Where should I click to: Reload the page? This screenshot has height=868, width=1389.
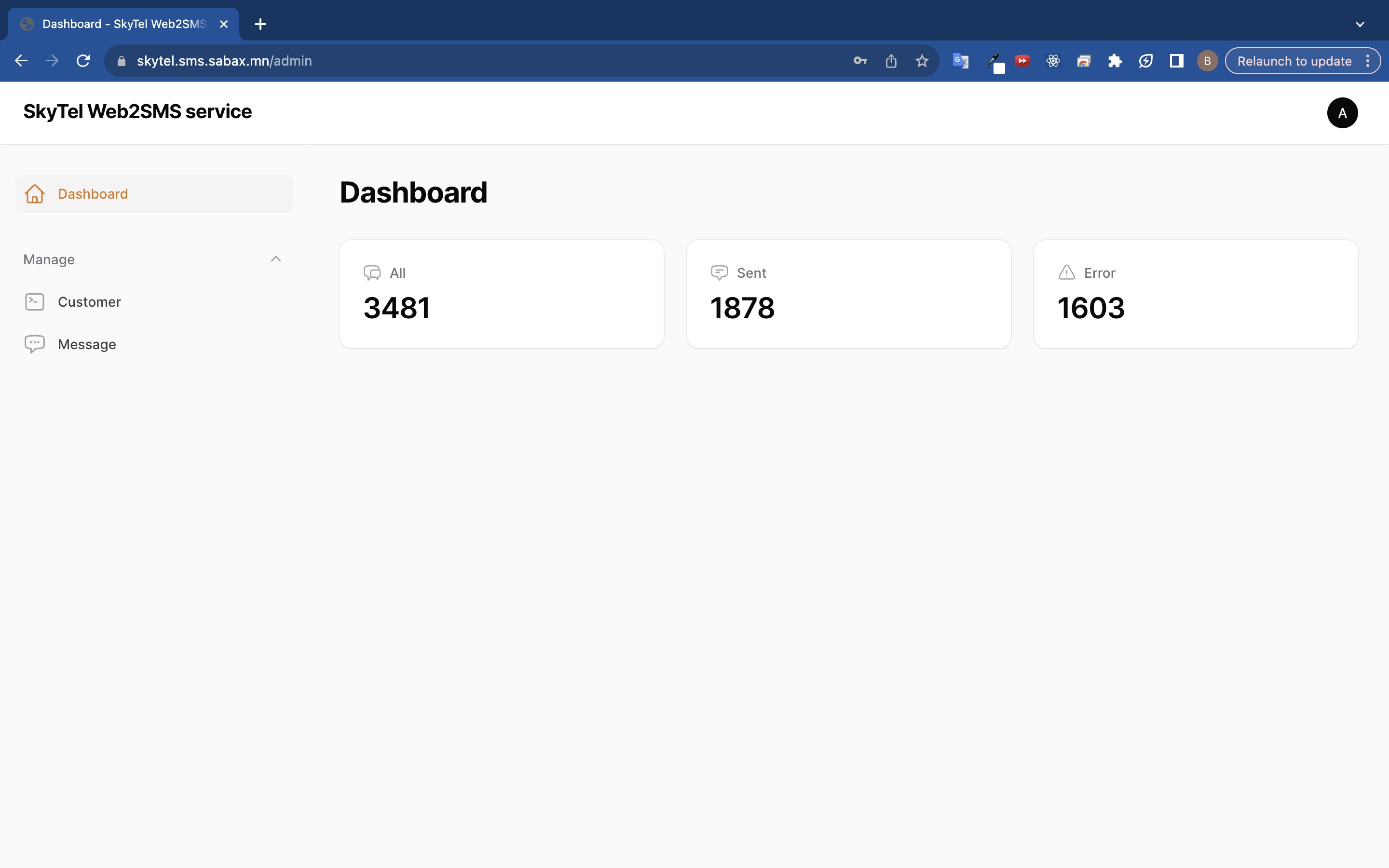tap(83, 61)
